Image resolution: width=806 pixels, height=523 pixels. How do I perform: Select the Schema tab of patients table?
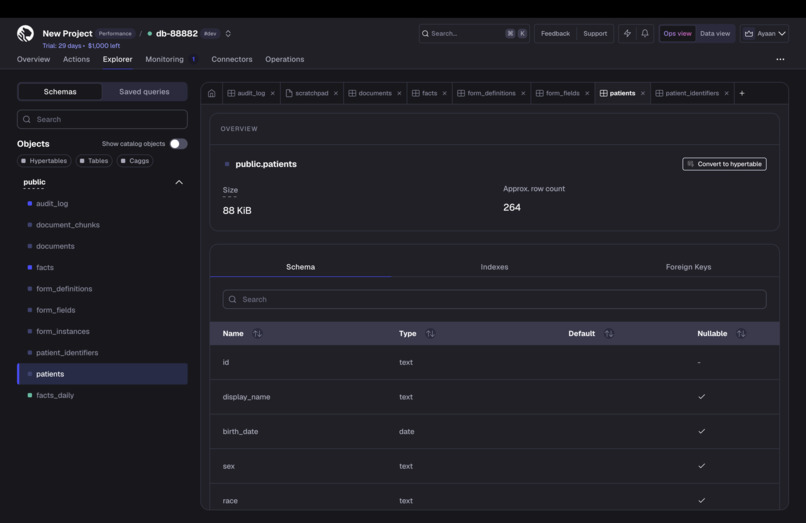pyautogui.click(x=301, y=267)
